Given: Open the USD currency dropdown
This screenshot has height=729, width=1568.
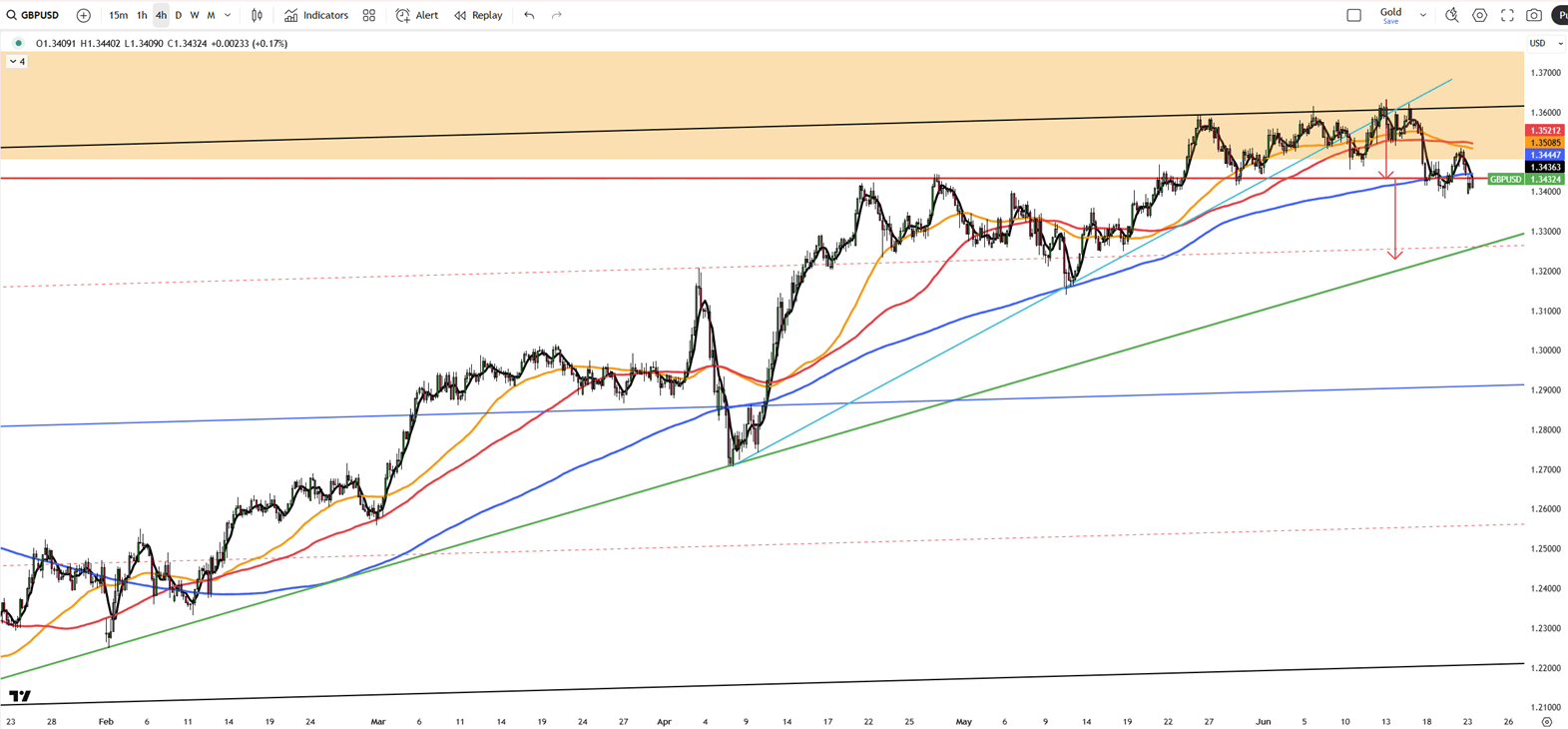Looking at the screenshot, I should pyautogui.click(x=1546, y=43).
